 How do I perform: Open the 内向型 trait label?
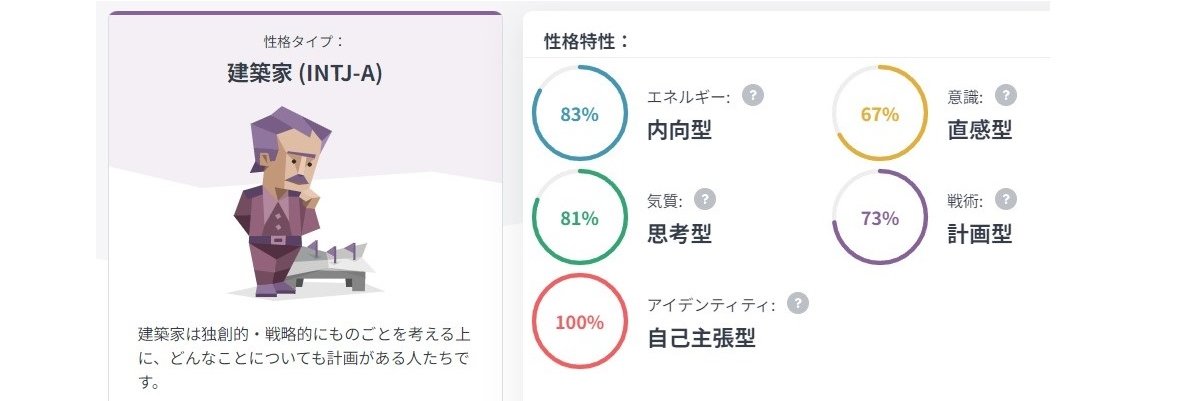pos(680,130)
